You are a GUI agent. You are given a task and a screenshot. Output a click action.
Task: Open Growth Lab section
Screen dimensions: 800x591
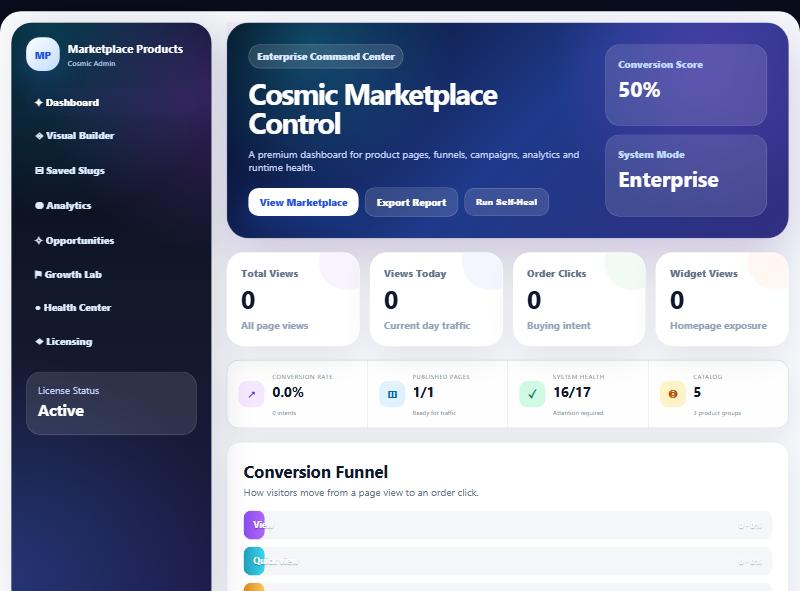coord(68,275)
